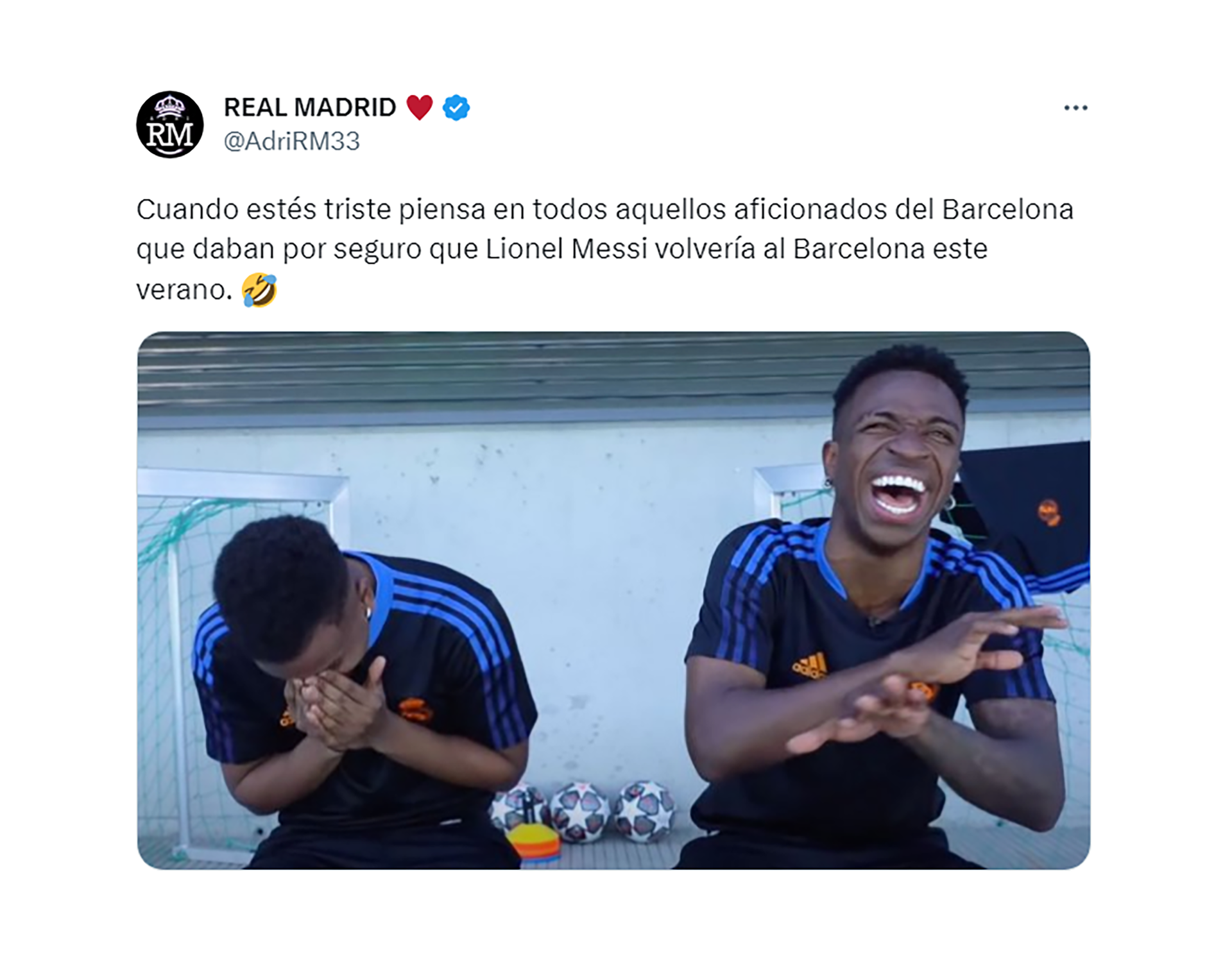The height and width of the screenshot is (959, 1232).
Task: Click the tweet text about Lionel Messi
Action: (604, 250)
